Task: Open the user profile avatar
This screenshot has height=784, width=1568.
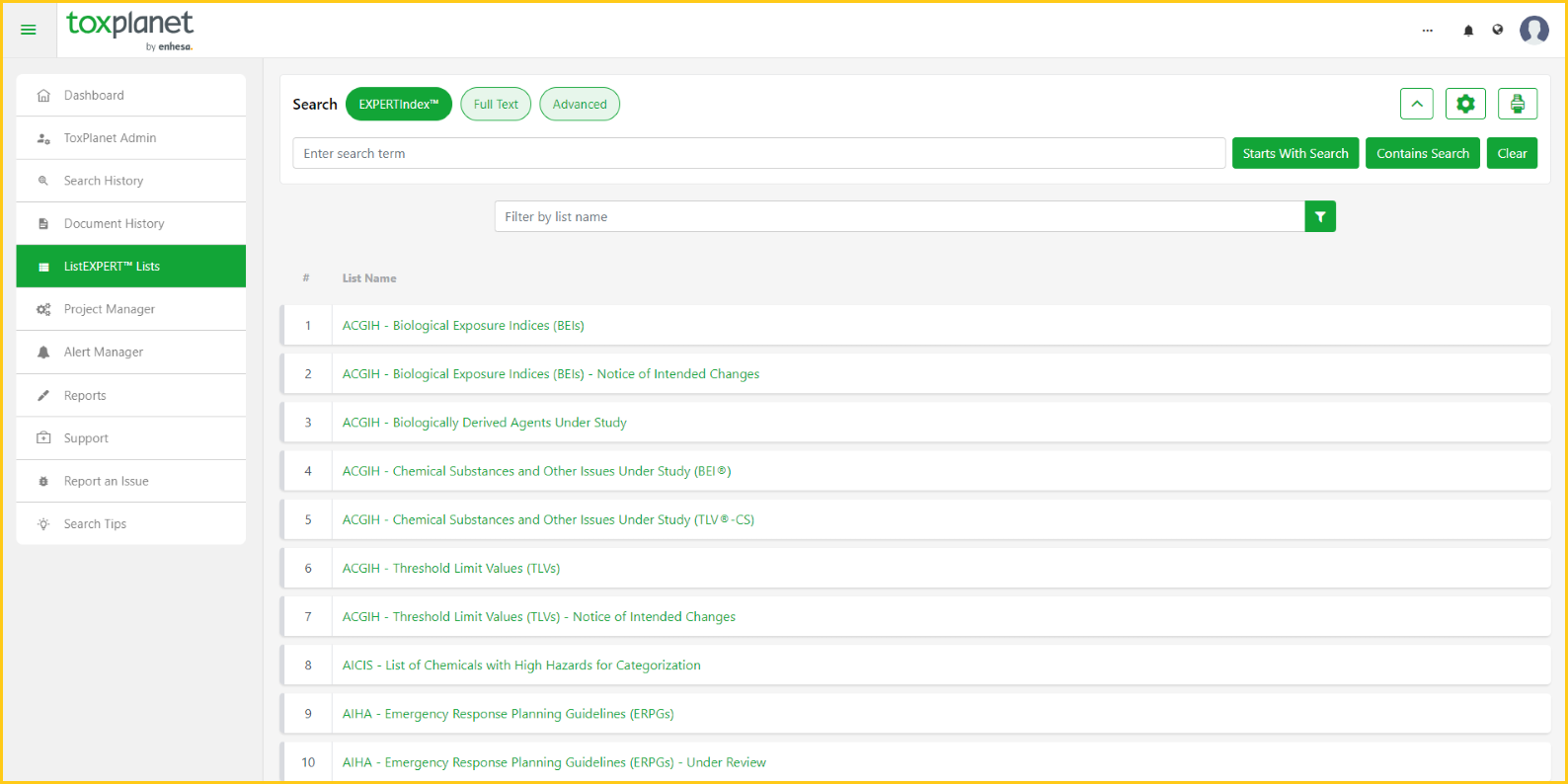Action: (1533, 30)
